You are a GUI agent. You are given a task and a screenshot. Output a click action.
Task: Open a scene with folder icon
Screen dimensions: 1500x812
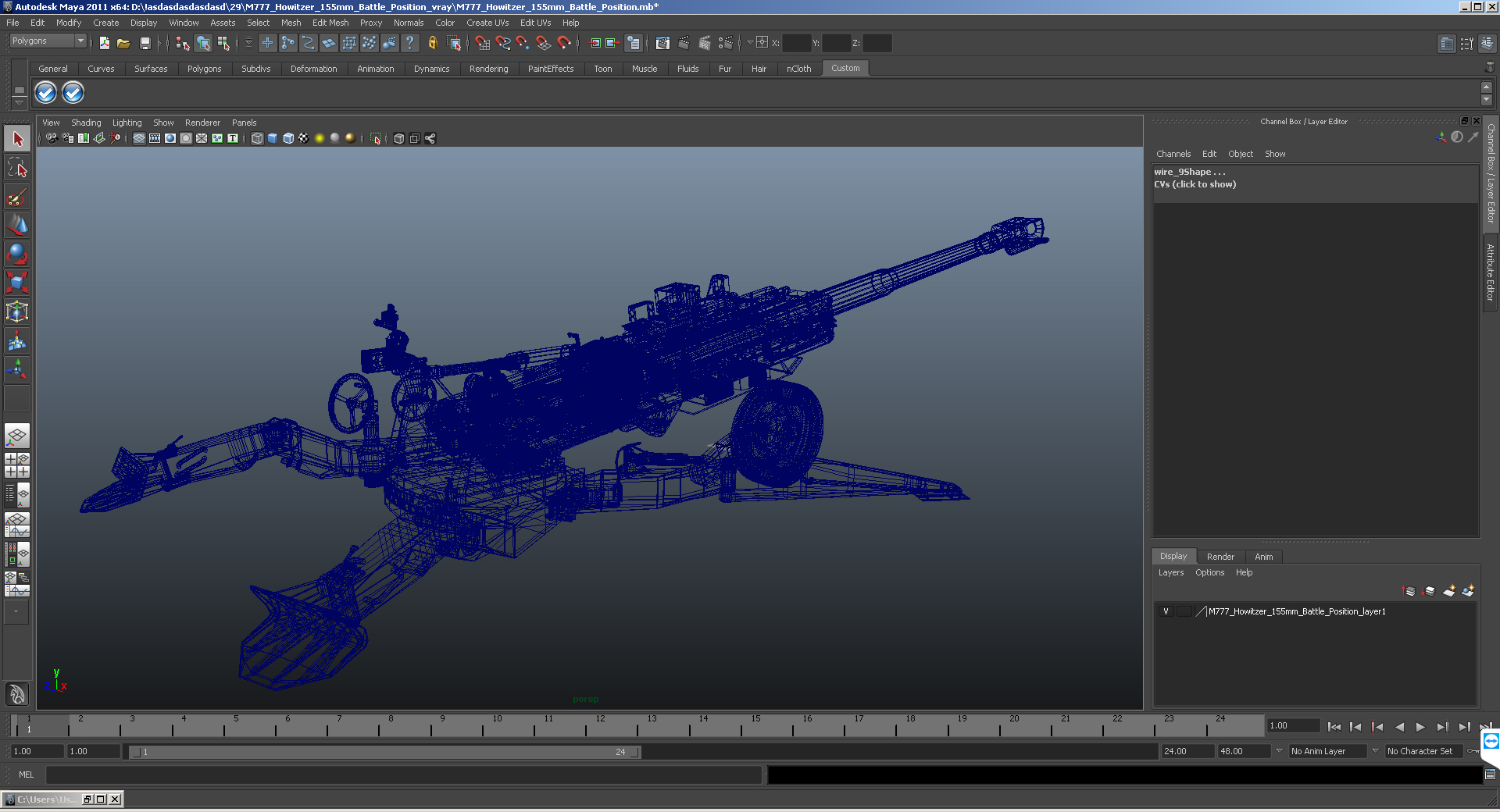point(123,43)
